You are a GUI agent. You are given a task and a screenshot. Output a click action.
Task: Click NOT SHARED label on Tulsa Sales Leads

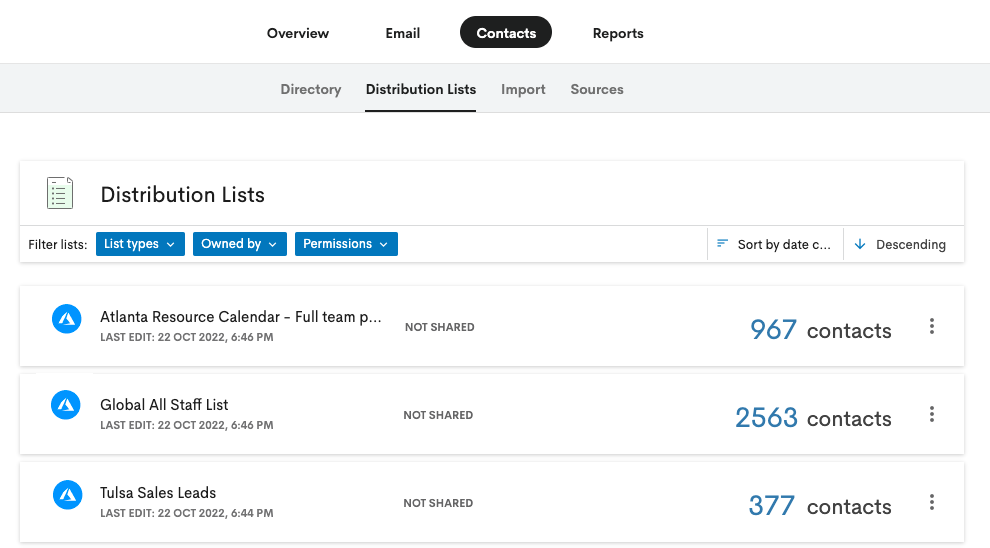coord(438,503)
